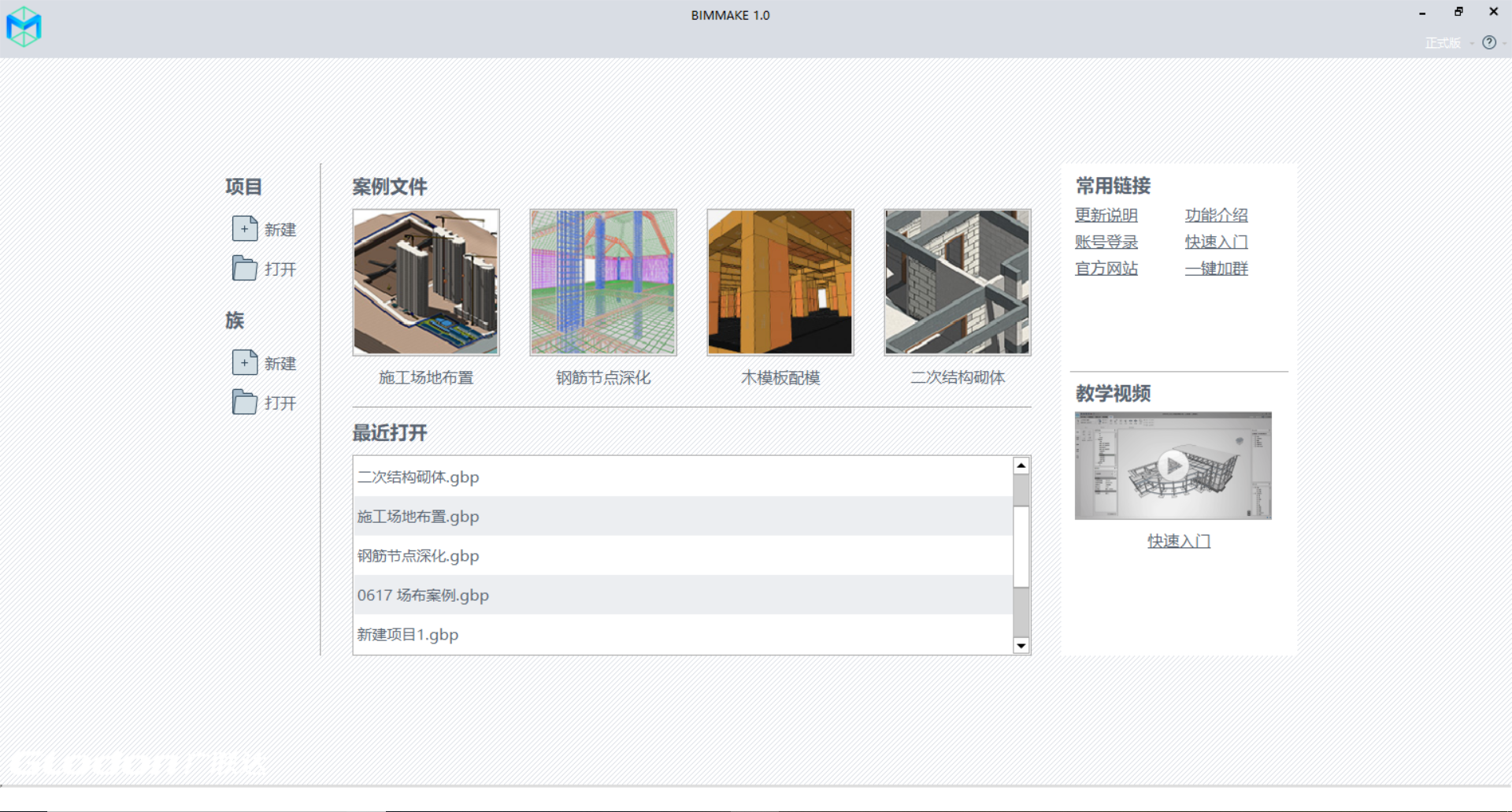Screen dimensions: 1512x812
Task: Click 新建 label under 族
Action: tap(280, 363)
